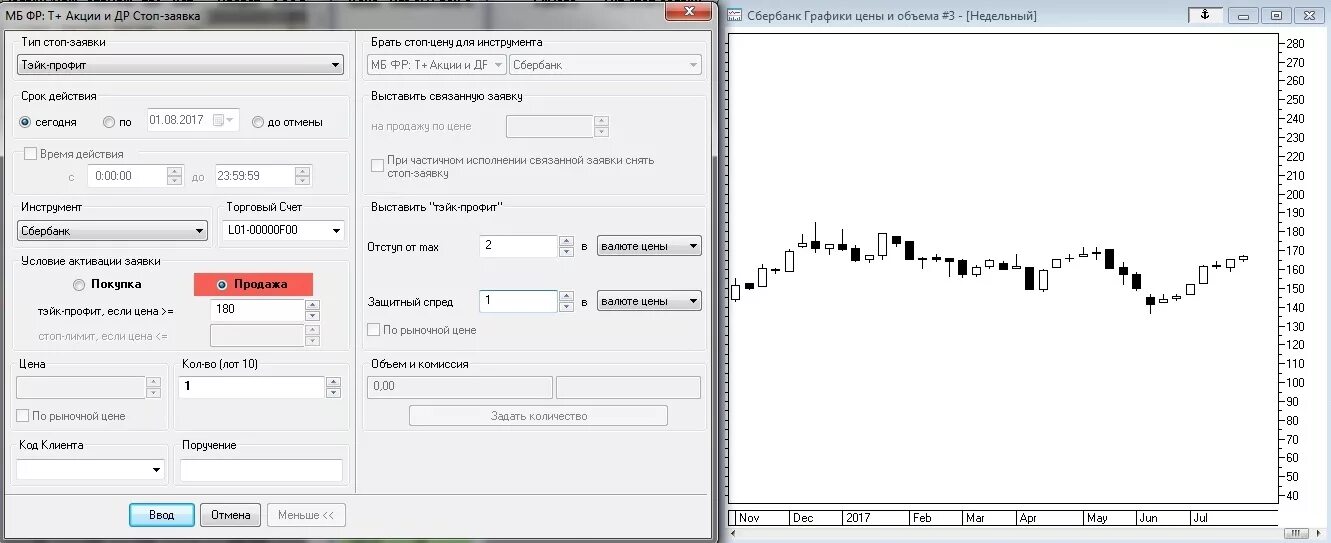Decrease Отступ от max with down arrow
Image resolution: width=1331 pixels, height=543 pixels.
[x=567, y=252]
